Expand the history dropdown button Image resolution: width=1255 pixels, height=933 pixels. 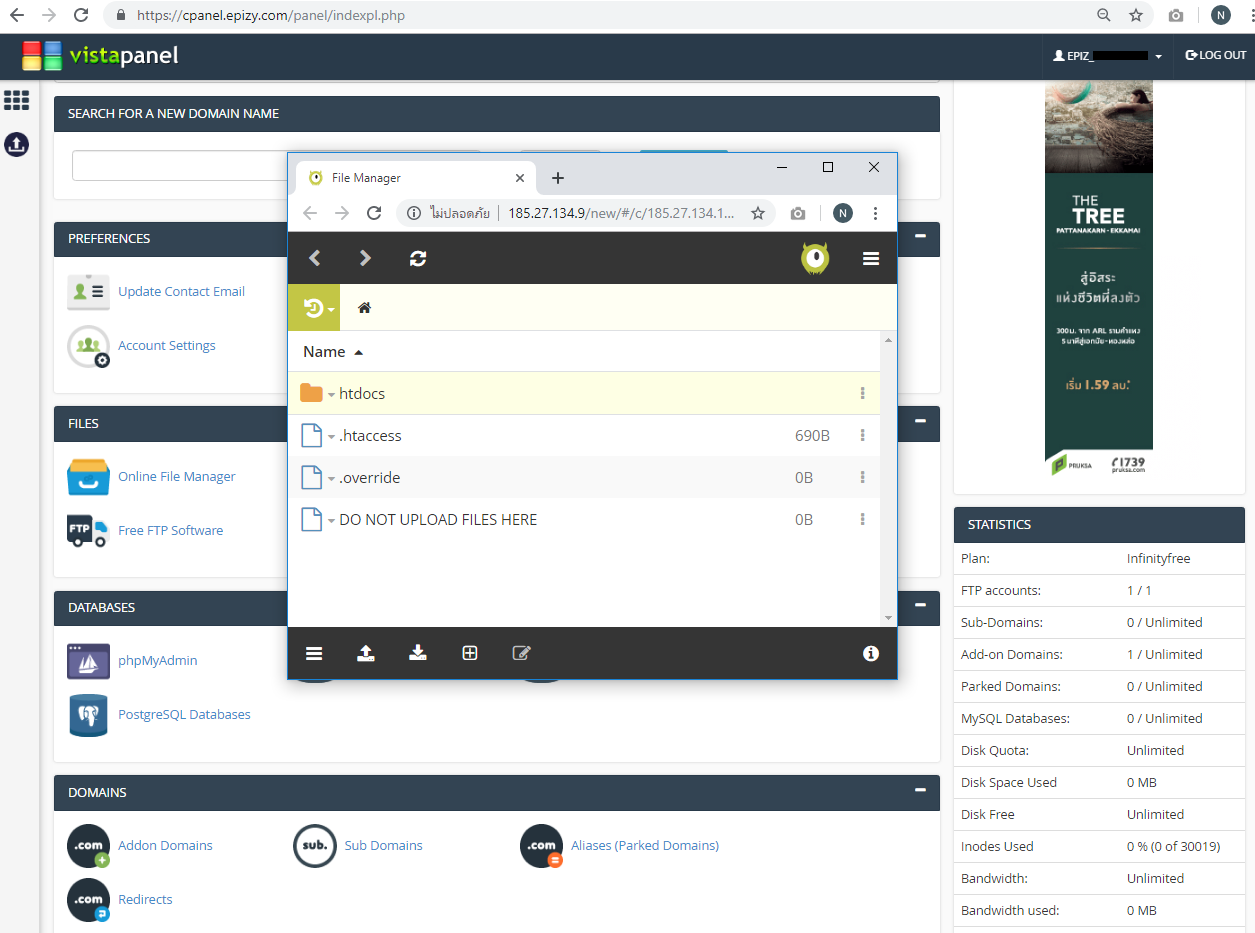[315, 308]
